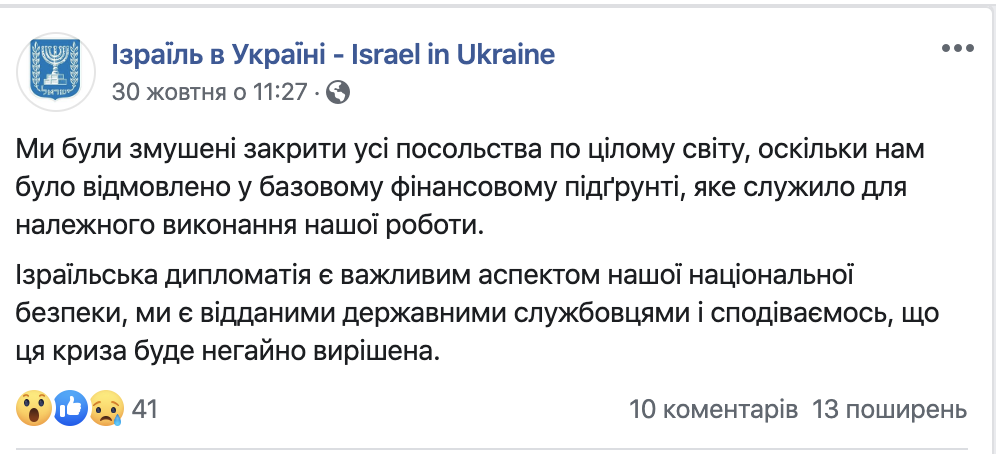Click the wow face reaction emoji
Image resolution: width=996 pixels, height=454 pixels.
[x=34, y=409]
